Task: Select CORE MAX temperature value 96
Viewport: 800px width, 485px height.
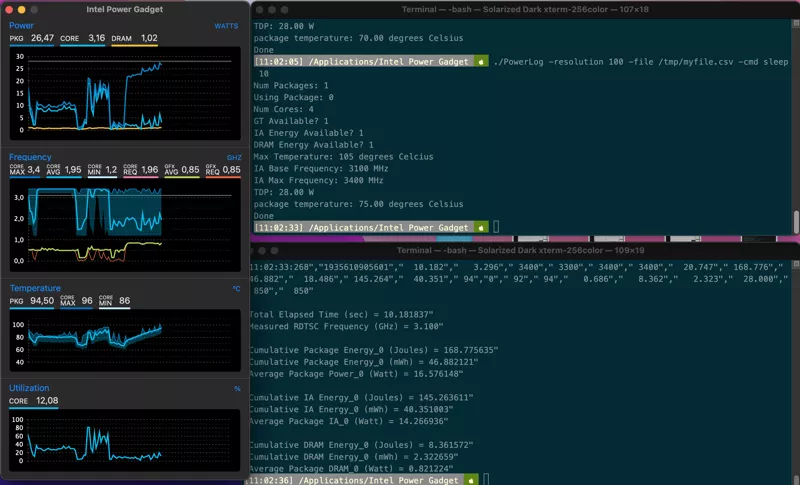Action: (87, 301)
